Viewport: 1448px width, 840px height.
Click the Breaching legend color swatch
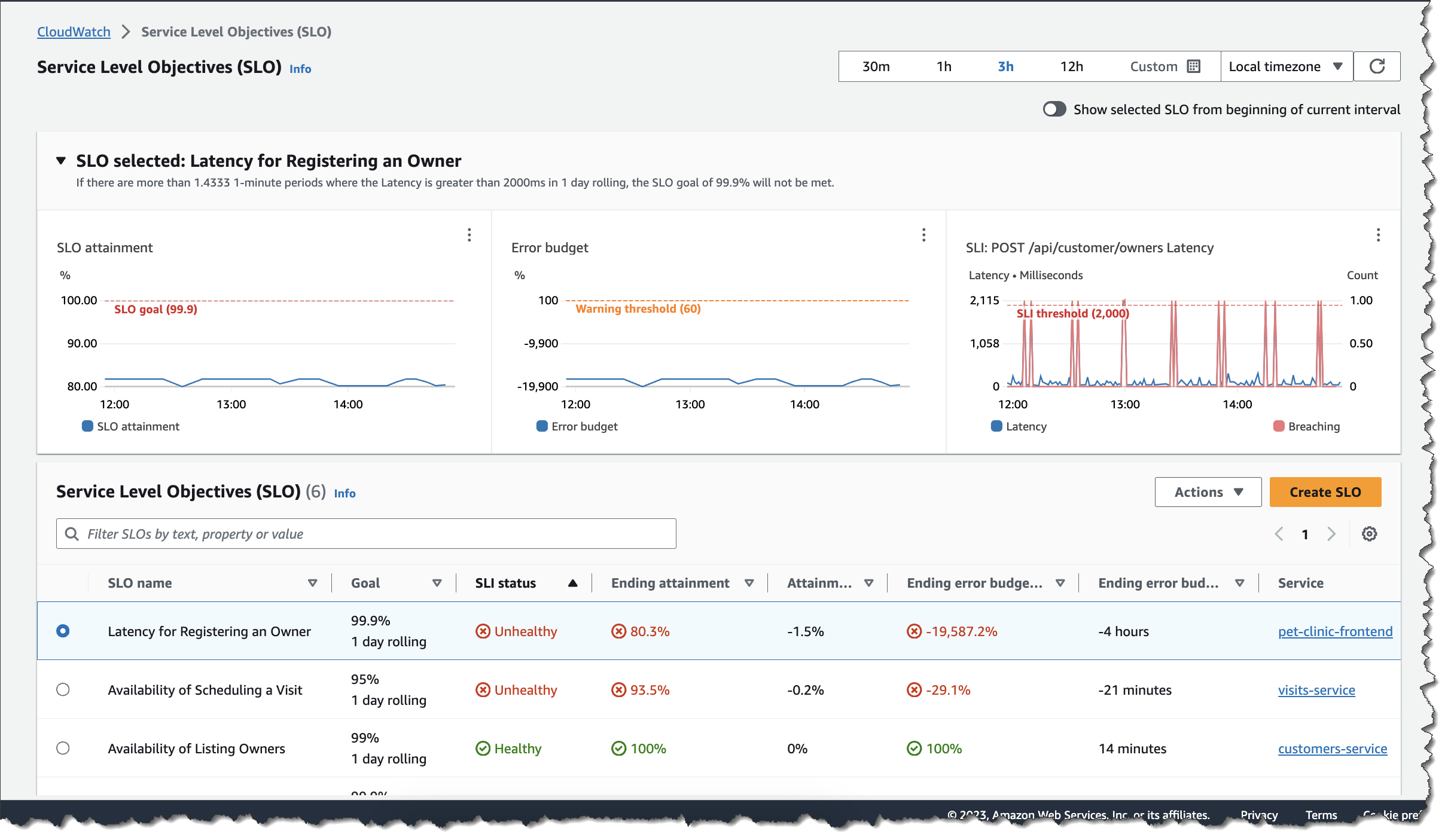(1279, 426)
